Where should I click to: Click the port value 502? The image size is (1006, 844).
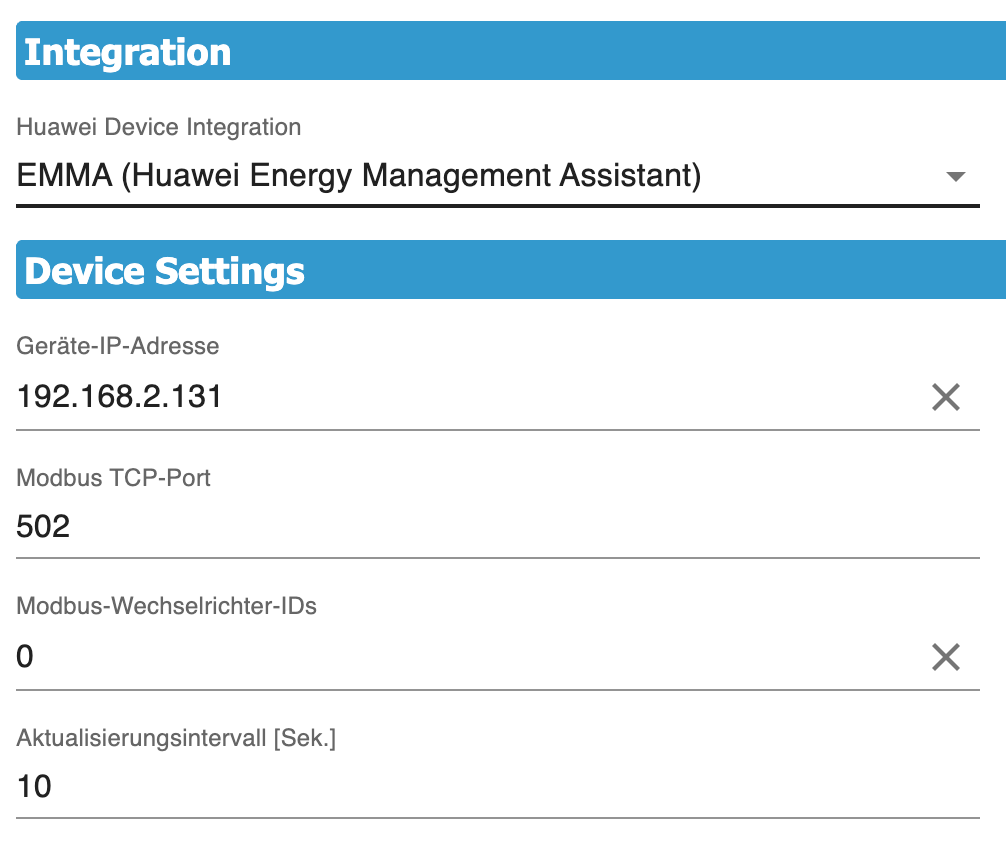click(x=44, y=527)
